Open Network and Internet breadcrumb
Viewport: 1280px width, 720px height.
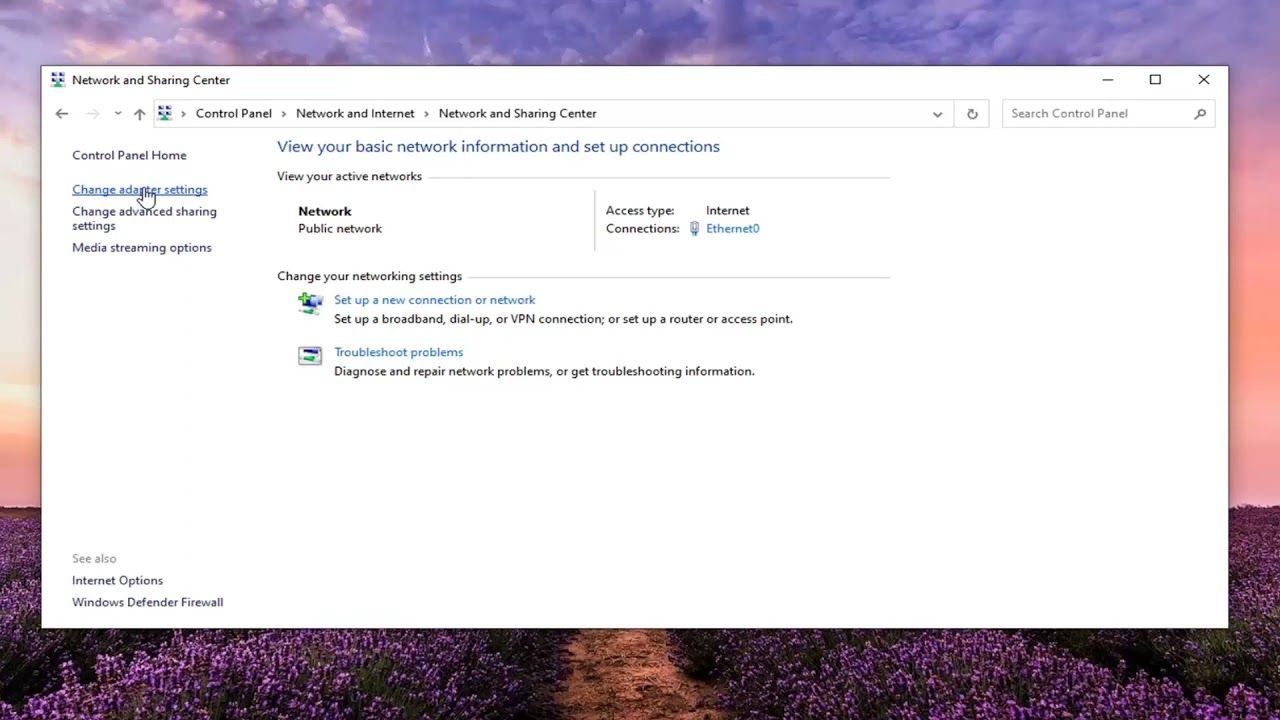(x=355, y=113)
